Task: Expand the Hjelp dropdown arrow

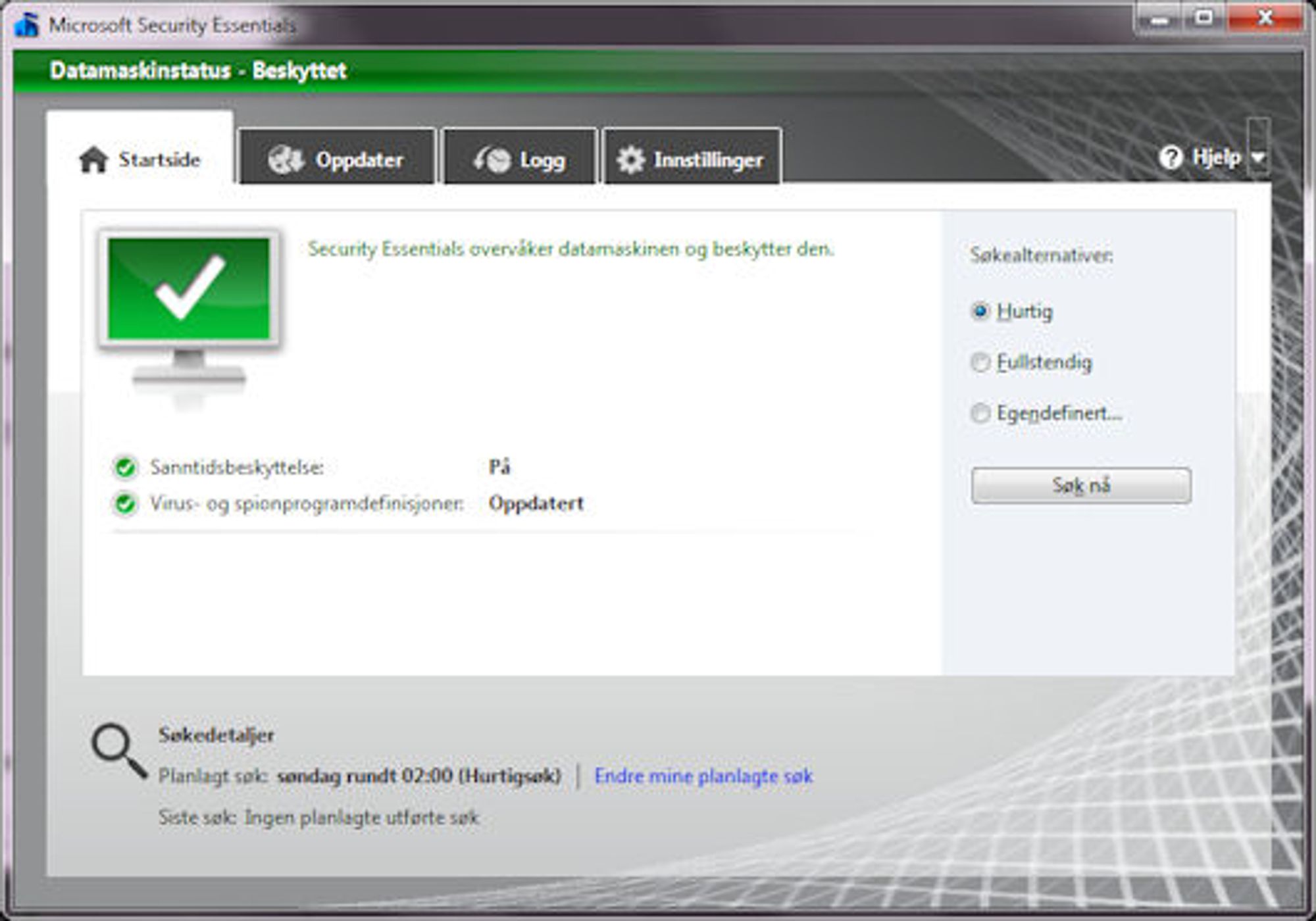Action: pos(1257,158)
